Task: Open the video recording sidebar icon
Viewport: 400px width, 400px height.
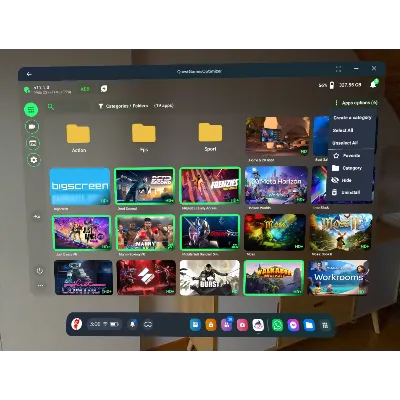Action: point(32,127)
